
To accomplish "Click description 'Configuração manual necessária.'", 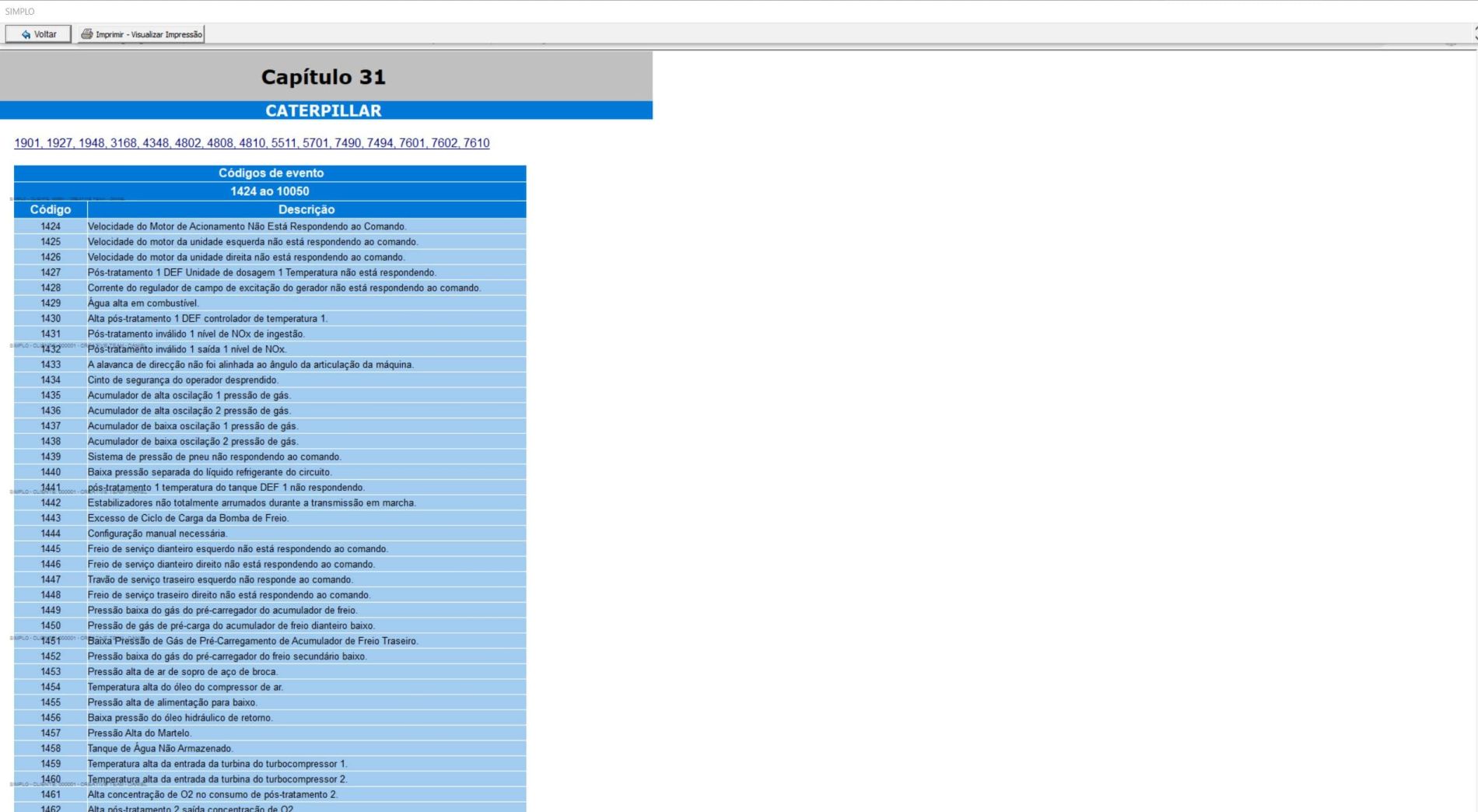I will [157, 534].
